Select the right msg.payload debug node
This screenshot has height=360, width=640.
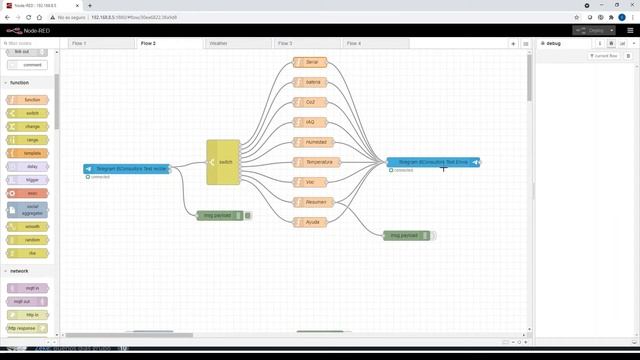pos(407,236)
